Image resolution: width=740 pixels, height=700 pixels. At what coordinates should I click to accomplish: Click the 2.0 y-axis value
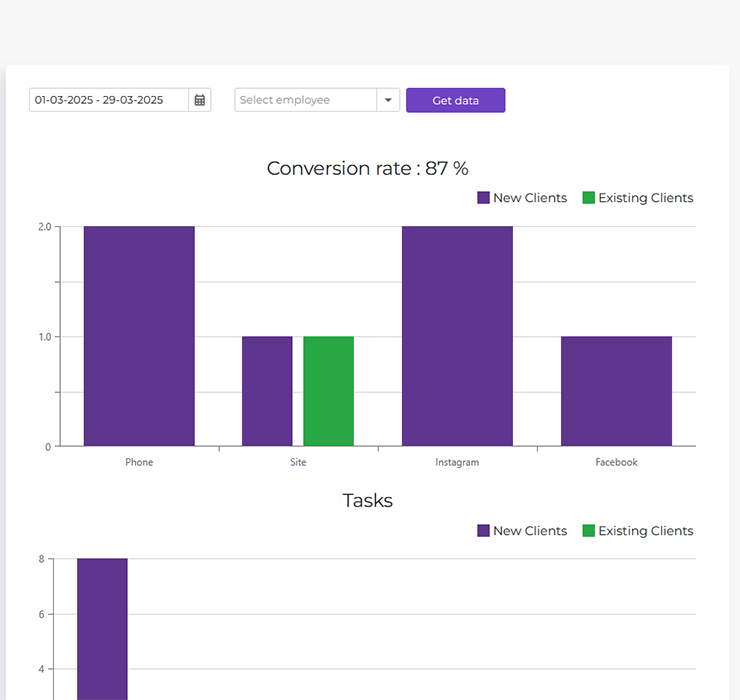pos(45,227)
